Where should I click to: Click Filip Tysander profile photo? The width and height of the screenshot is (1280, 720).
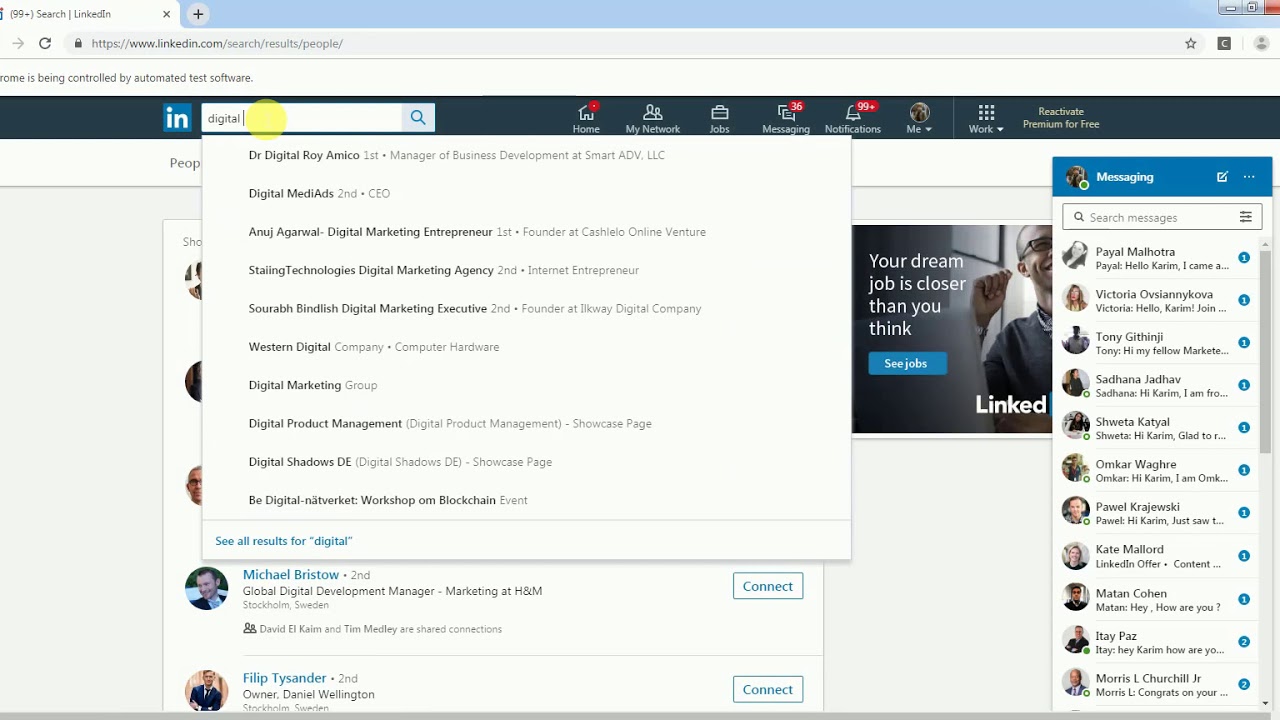point(207,691)
